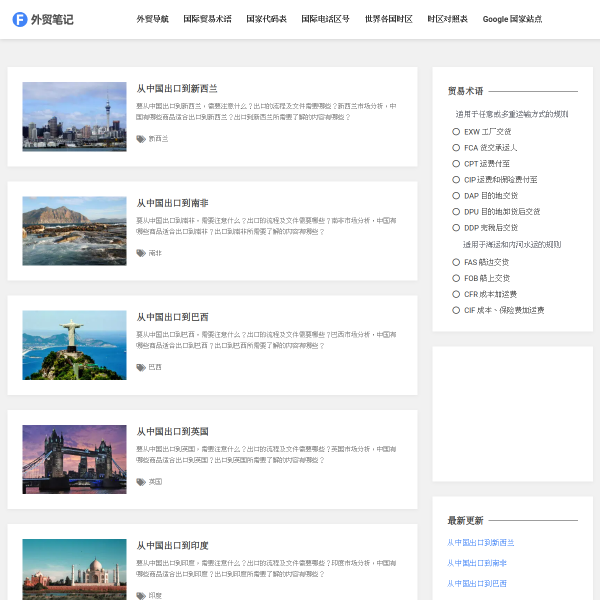Open the EXW 工厂交货 term link
The height and width of the screenshot is (600, 600).
pos(488,132)
